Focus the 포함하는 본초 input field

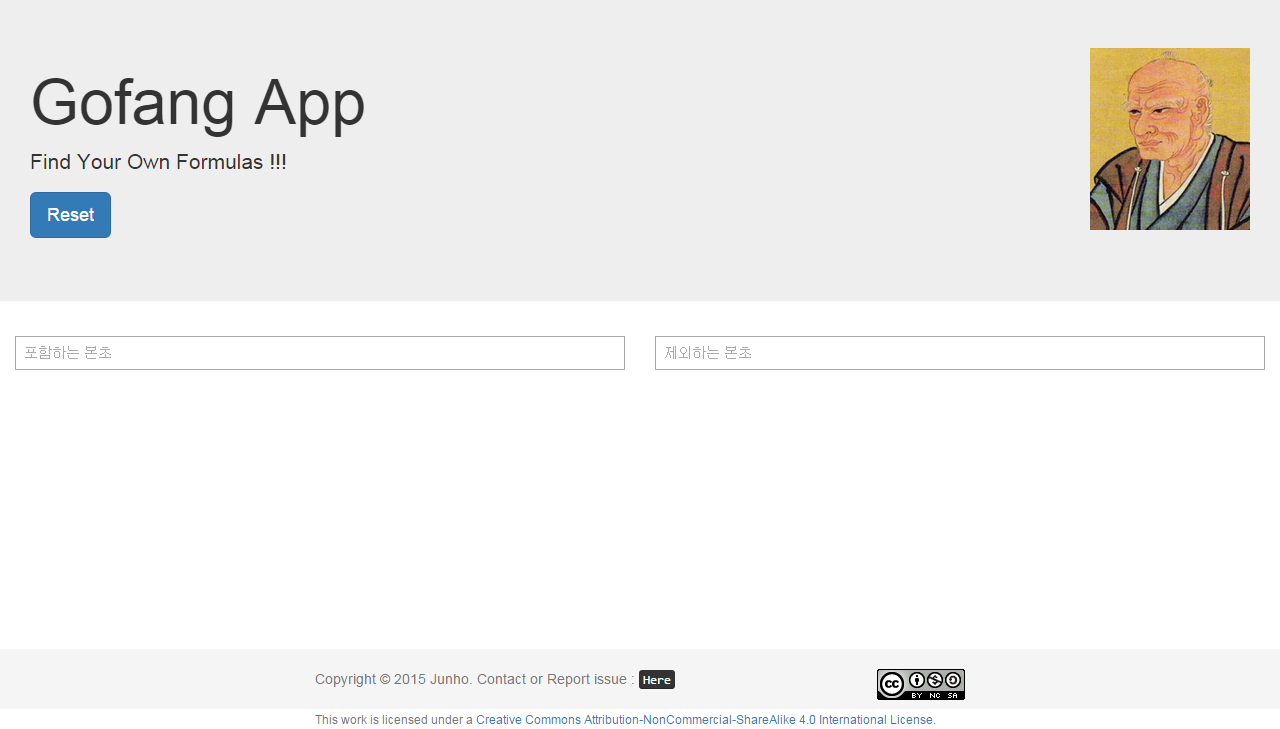[320, 353]
